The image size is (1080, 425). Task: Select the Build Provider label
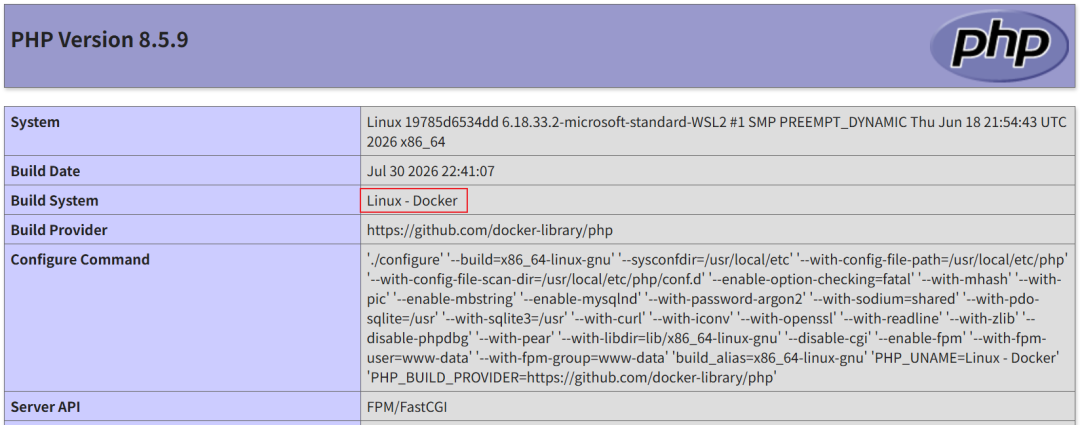tap(59, 230)
